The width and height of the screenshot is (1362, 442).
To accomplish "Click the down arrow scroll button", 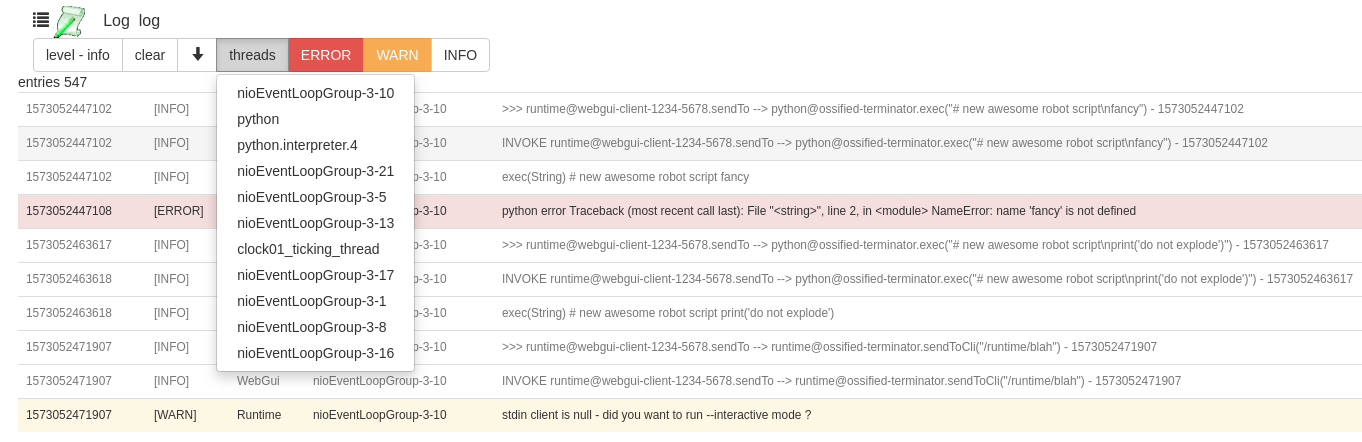I will pos(197,55).
